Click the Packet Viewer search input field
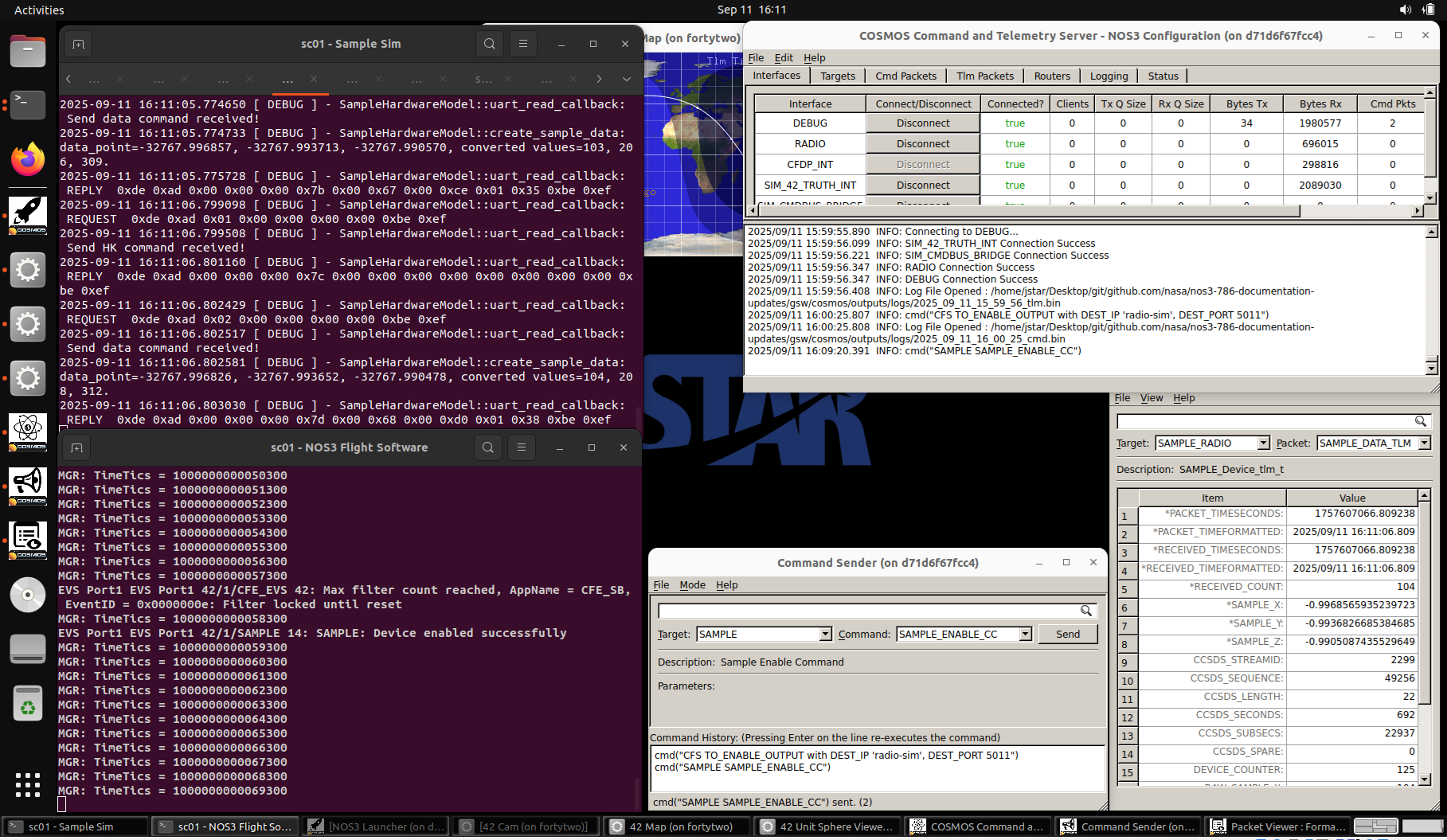Viewport: 1447px width, 840px height. (1265, 421)
